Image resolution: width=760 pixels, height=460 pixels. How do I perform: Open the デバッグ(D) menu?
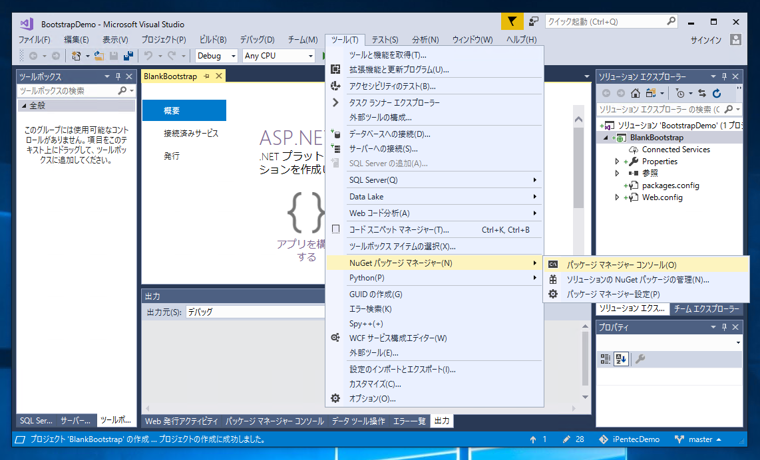click(x=257, y=40)
